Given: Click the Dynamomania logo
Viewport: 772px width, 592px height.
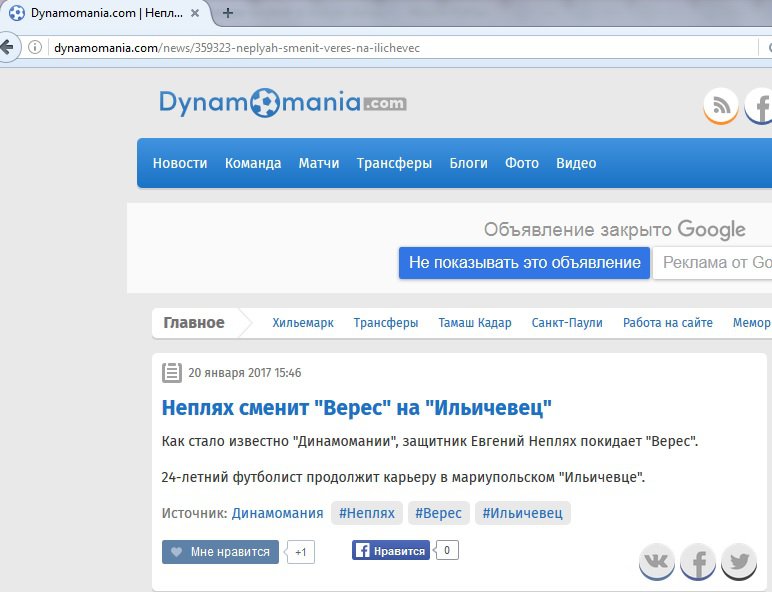Looking at the screenshot, I should point(283,102).
